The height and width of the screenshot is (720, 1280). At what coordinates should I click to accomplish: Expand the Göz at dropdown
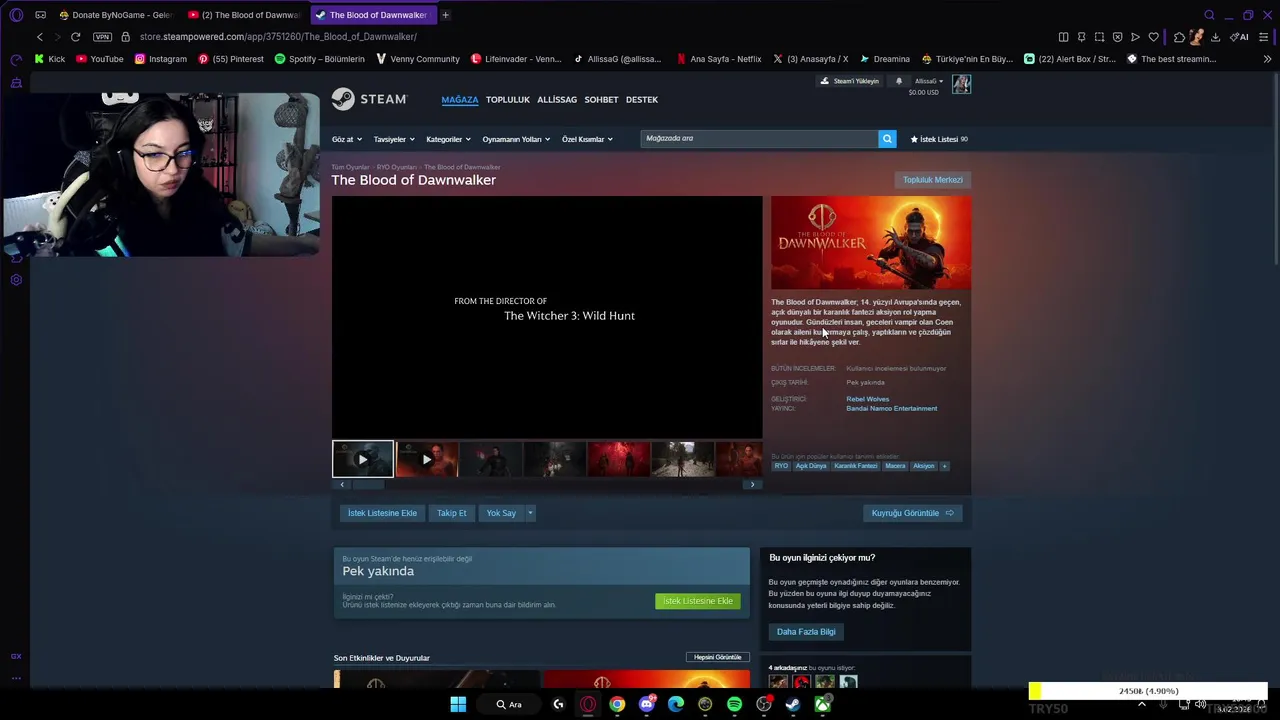(347, 139)
